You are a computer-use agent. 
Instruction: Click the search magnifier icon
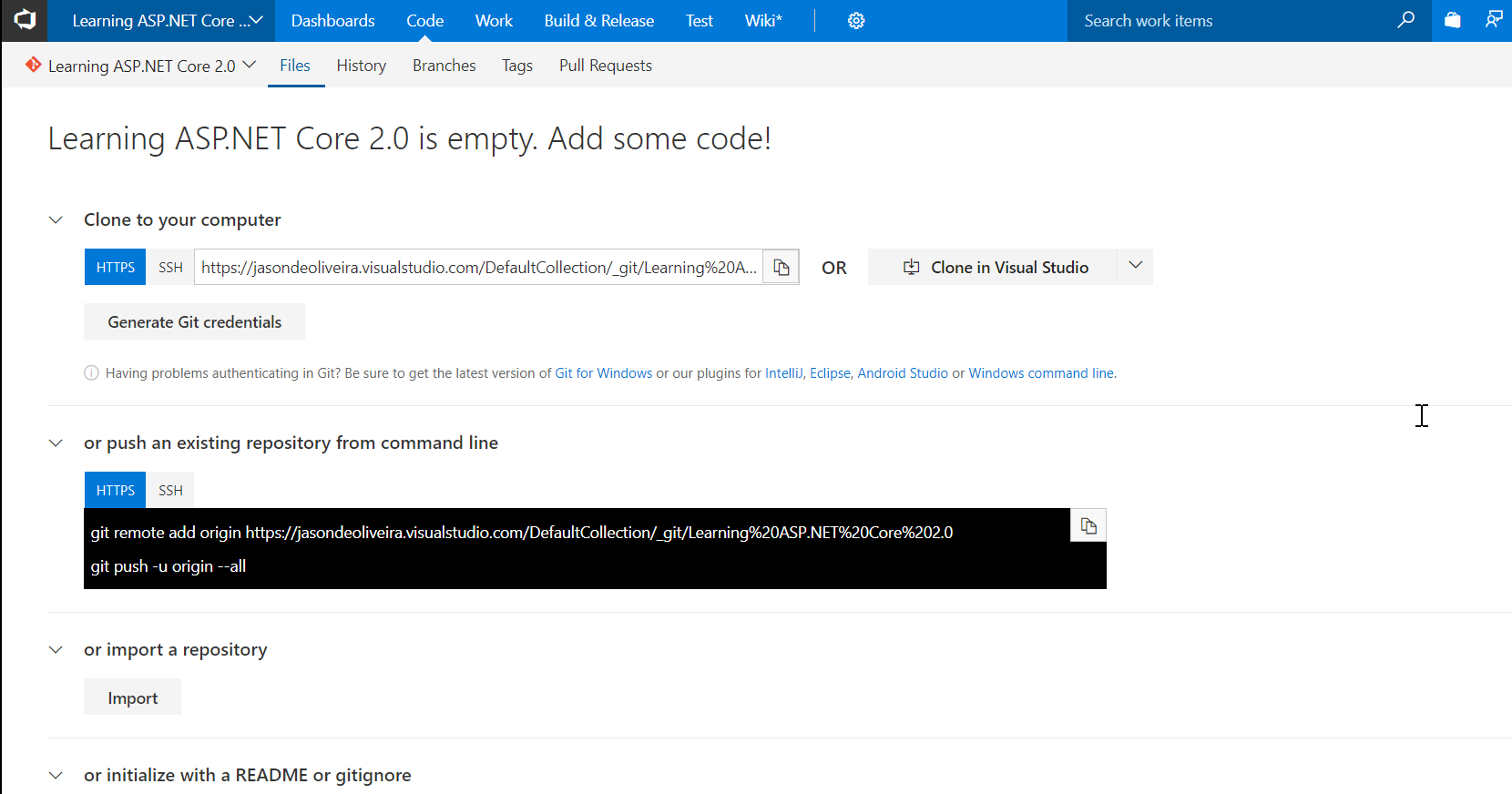click(x=1405, y=20)
